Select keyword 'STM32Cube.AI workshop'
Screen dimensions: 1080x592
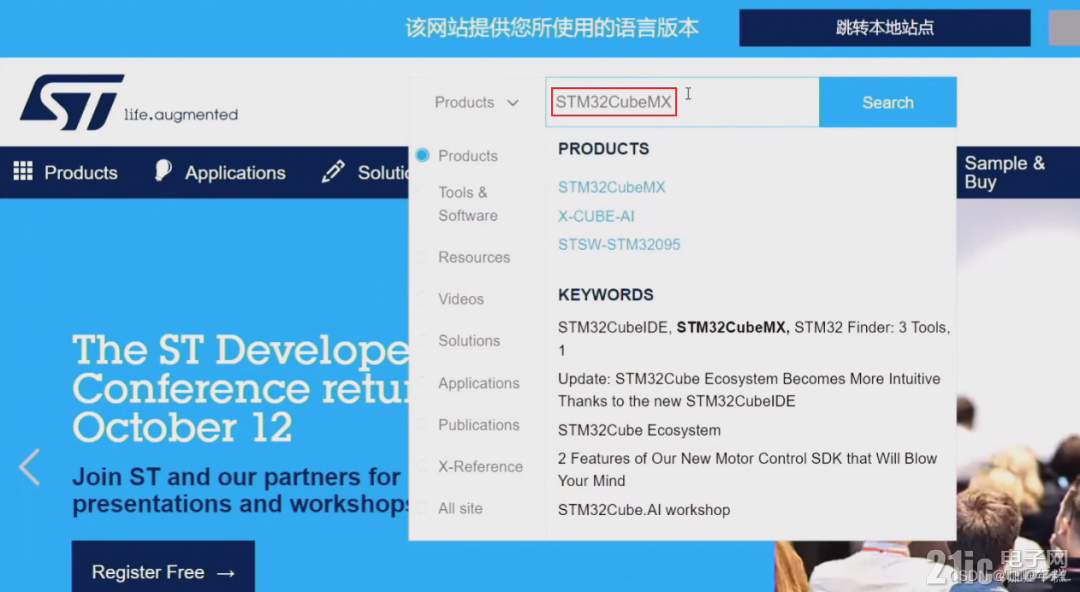644,509
